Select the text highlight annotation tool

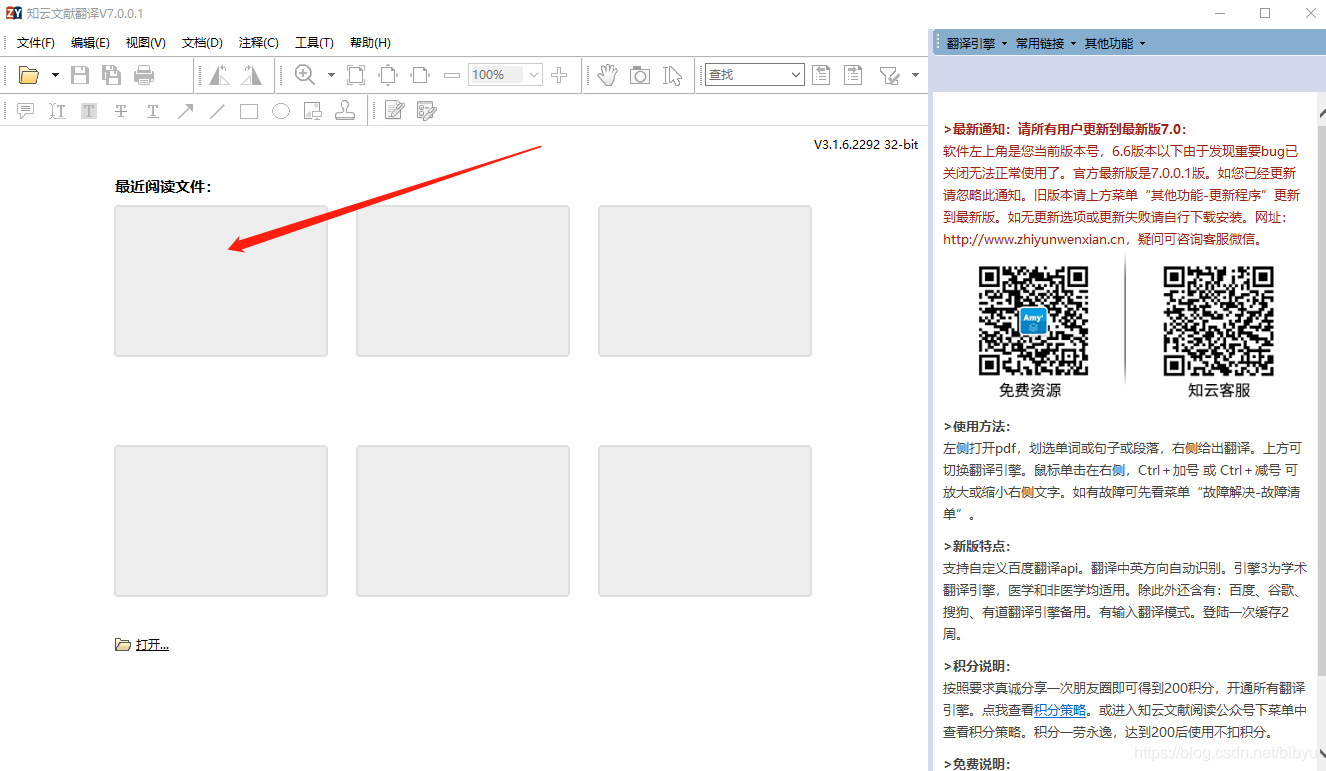[x=88, y=110]
